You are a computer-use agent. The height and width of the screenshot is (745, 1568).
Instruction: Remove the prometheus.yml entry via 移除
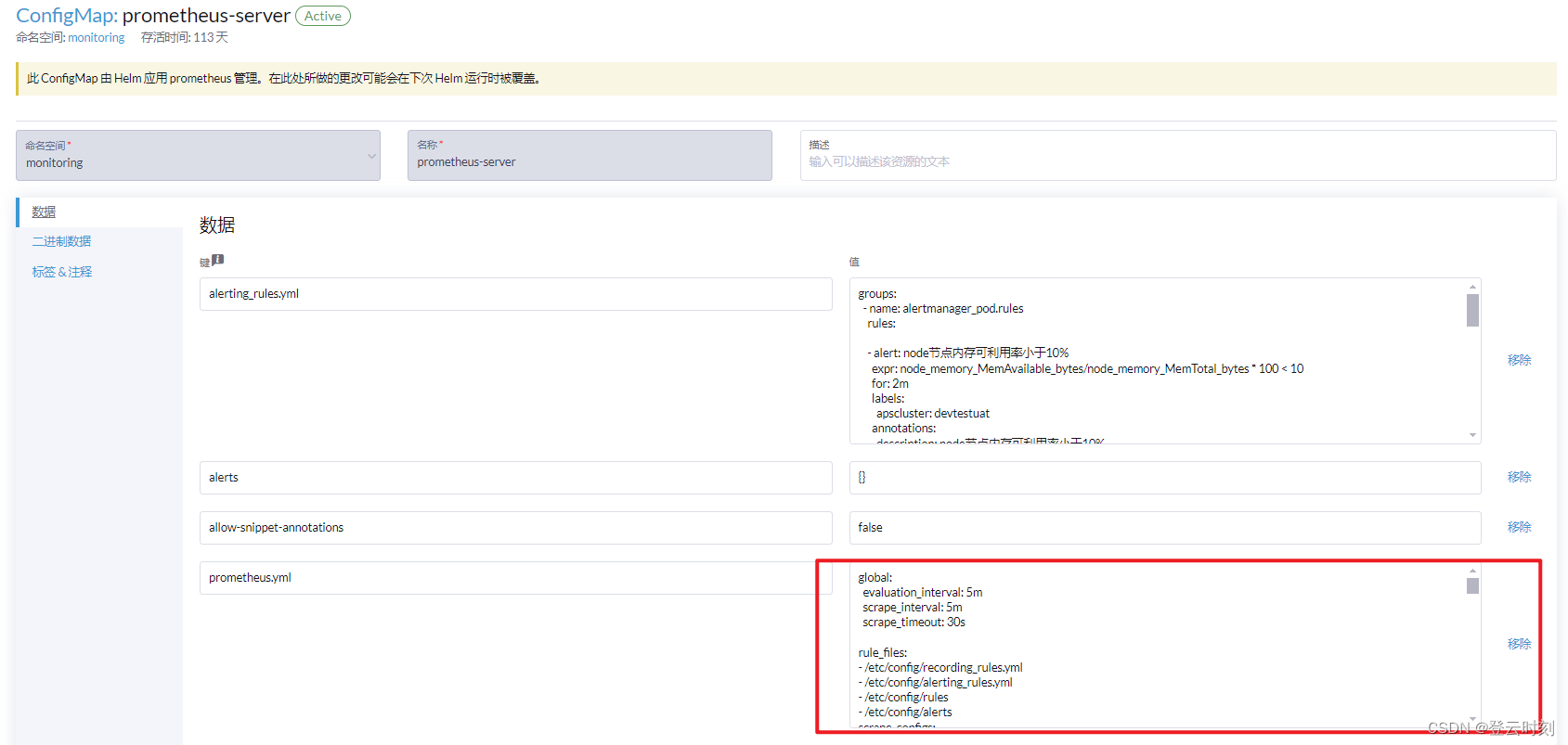1520,644
